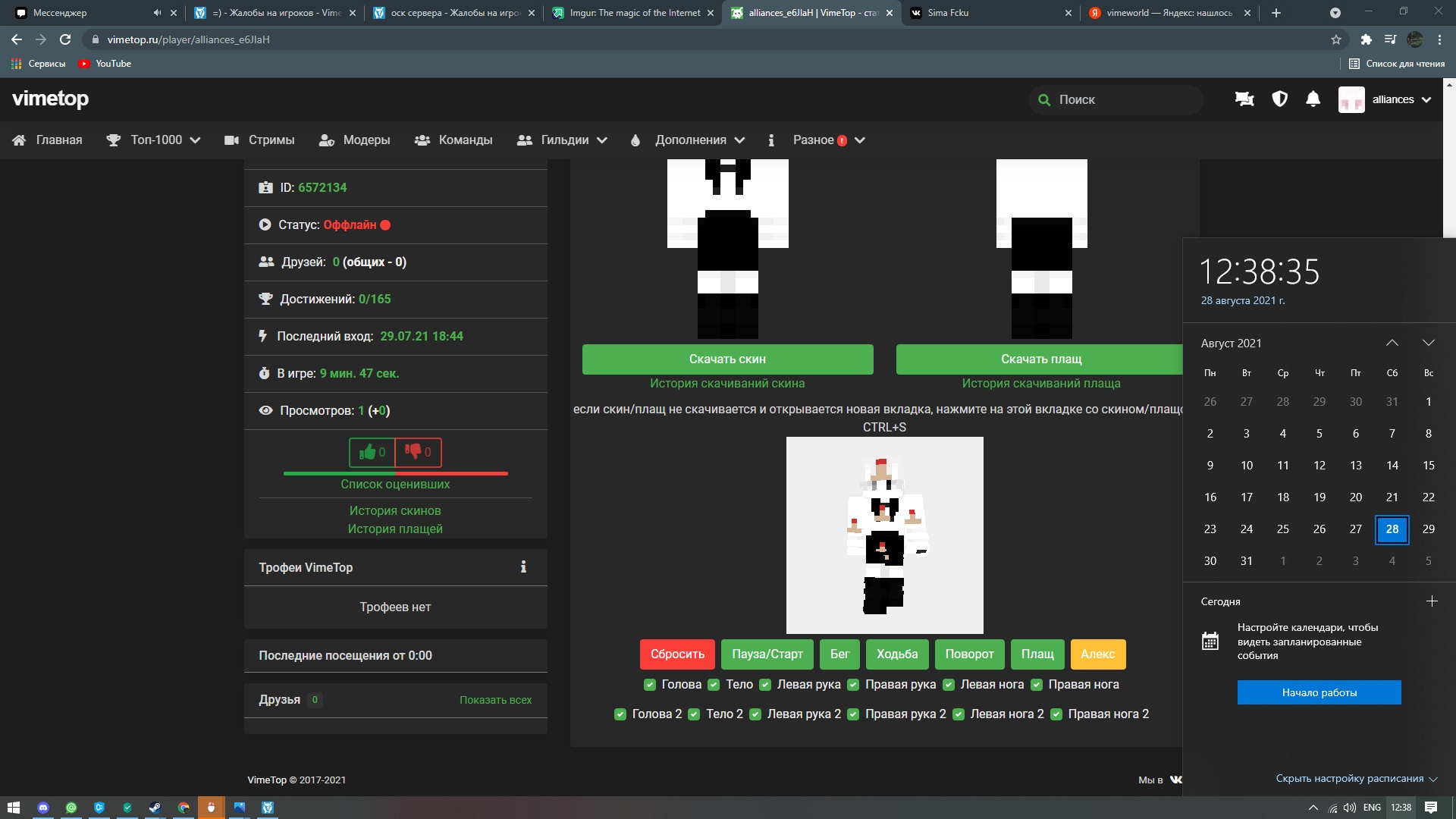Click the Скачать скин button
The image size is (1456, 819).
727,359
